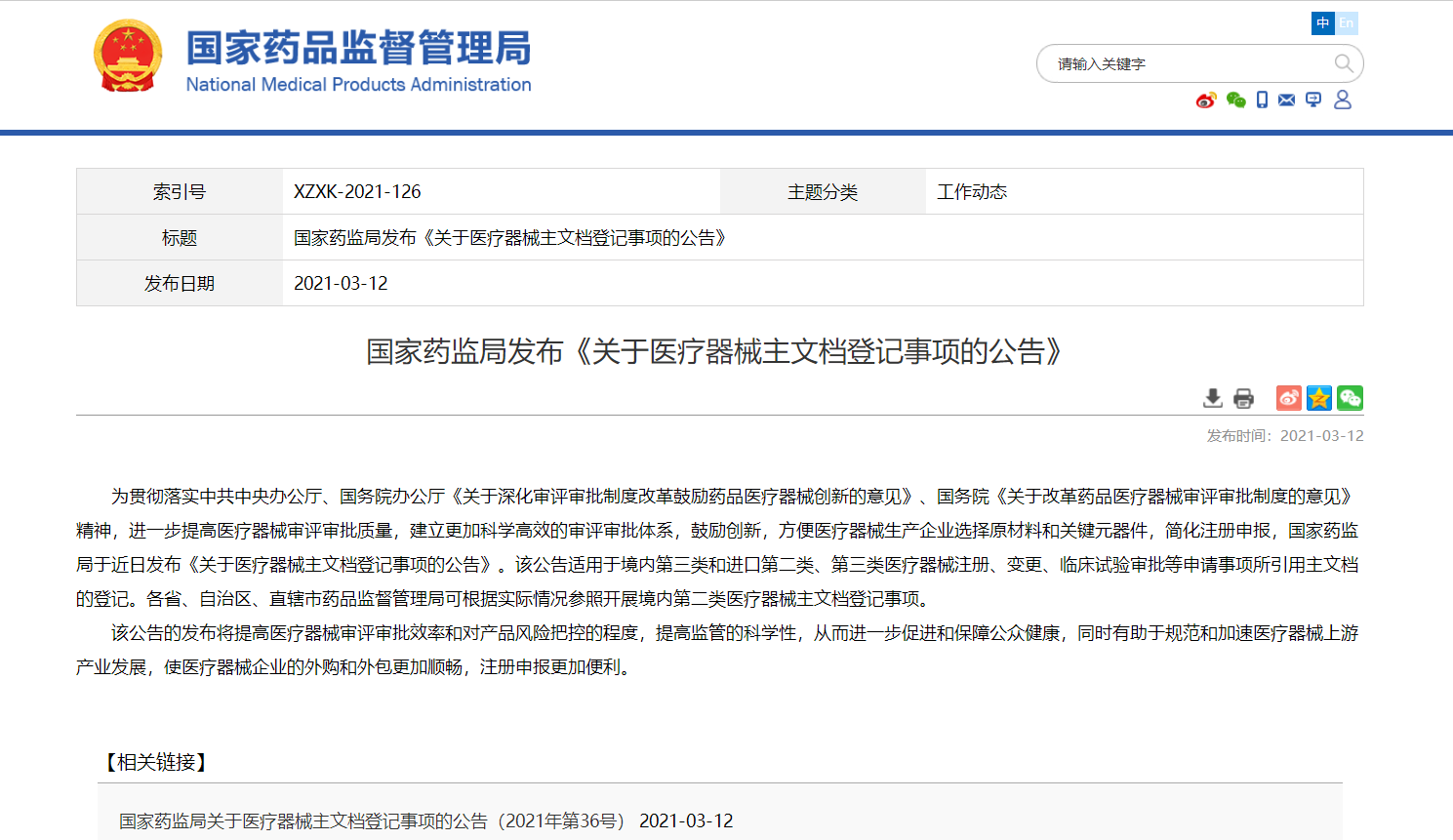Click the 发布日期 label cell
The image size is (1453, 840).
click(x=180, y=284)
